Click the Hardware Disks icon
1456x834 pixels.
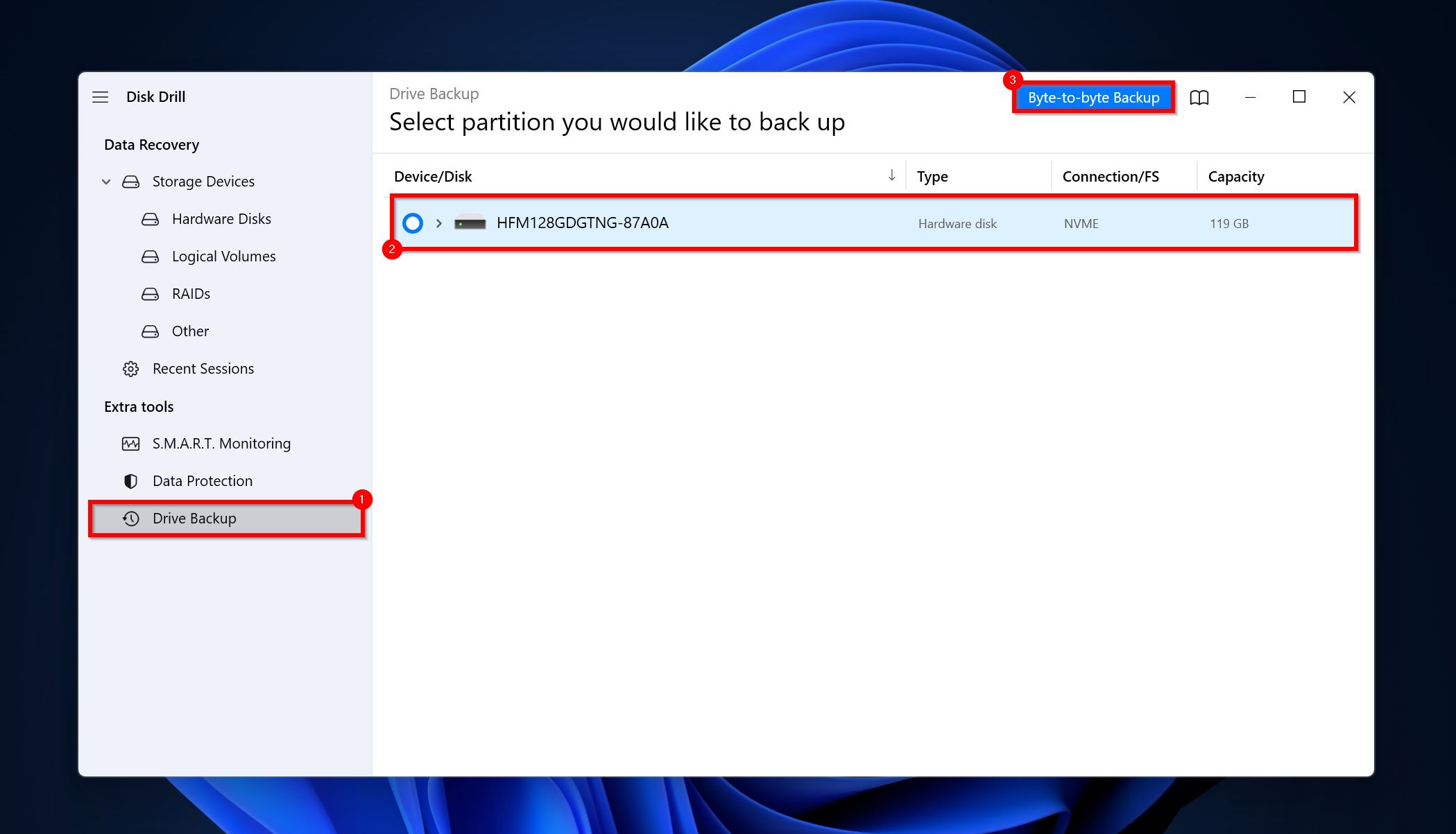click(x=150, y=218)
